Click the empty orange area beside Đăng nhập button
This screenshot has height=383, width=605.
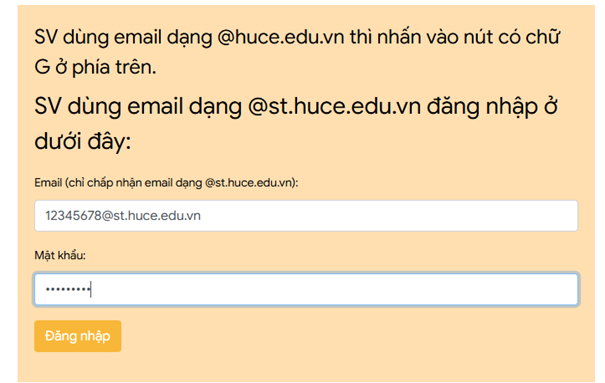click(x=347, y=336)
